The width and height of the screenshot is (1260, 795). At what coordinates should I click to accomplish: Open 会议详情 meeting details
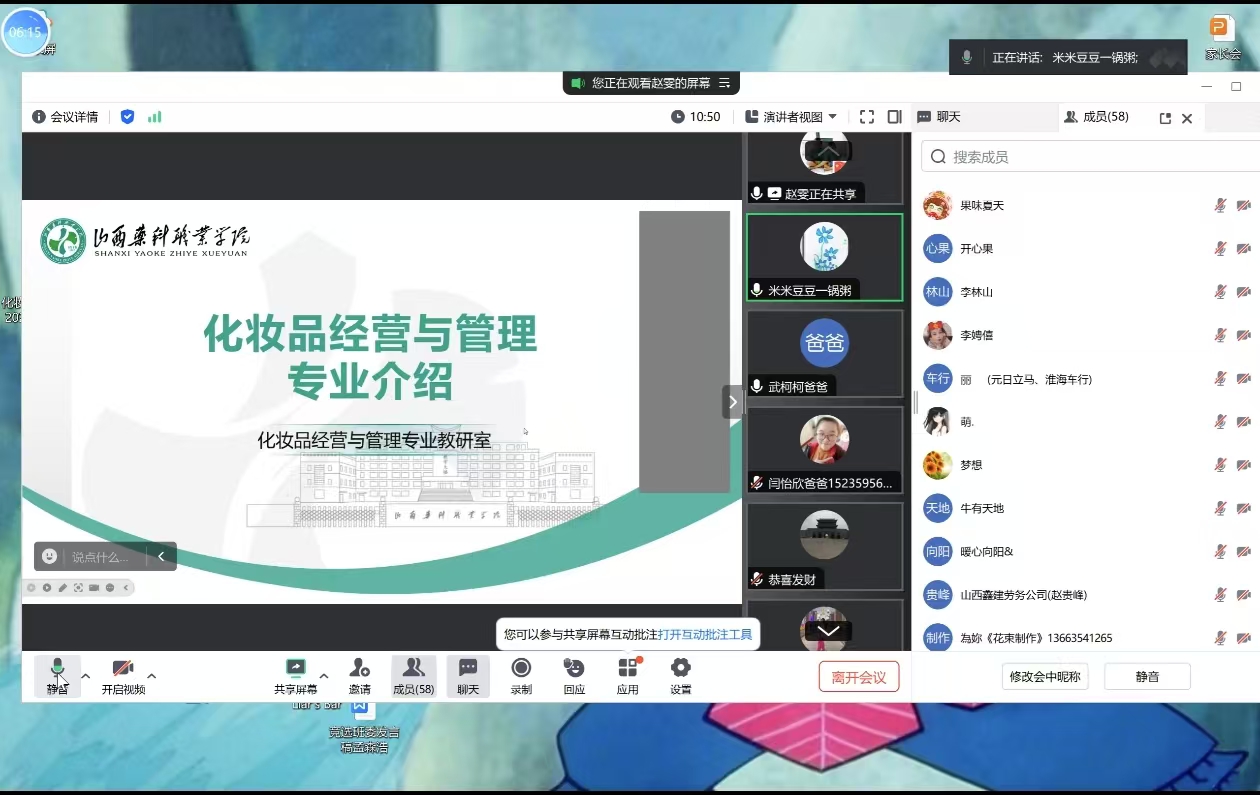tap(66, 117)
